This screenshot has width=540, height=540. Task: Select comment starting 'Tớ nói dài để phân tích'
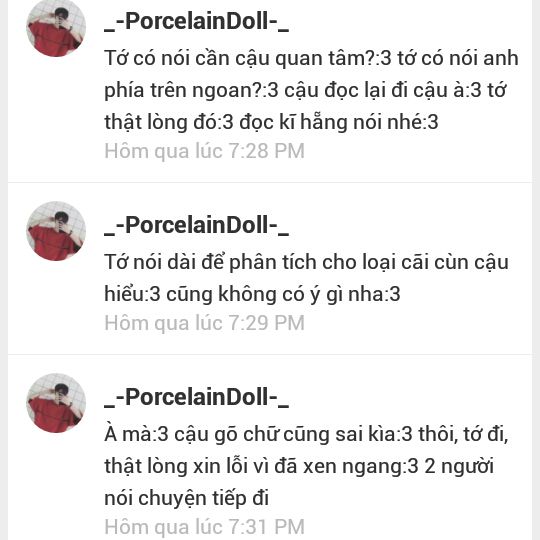(306, 278)
